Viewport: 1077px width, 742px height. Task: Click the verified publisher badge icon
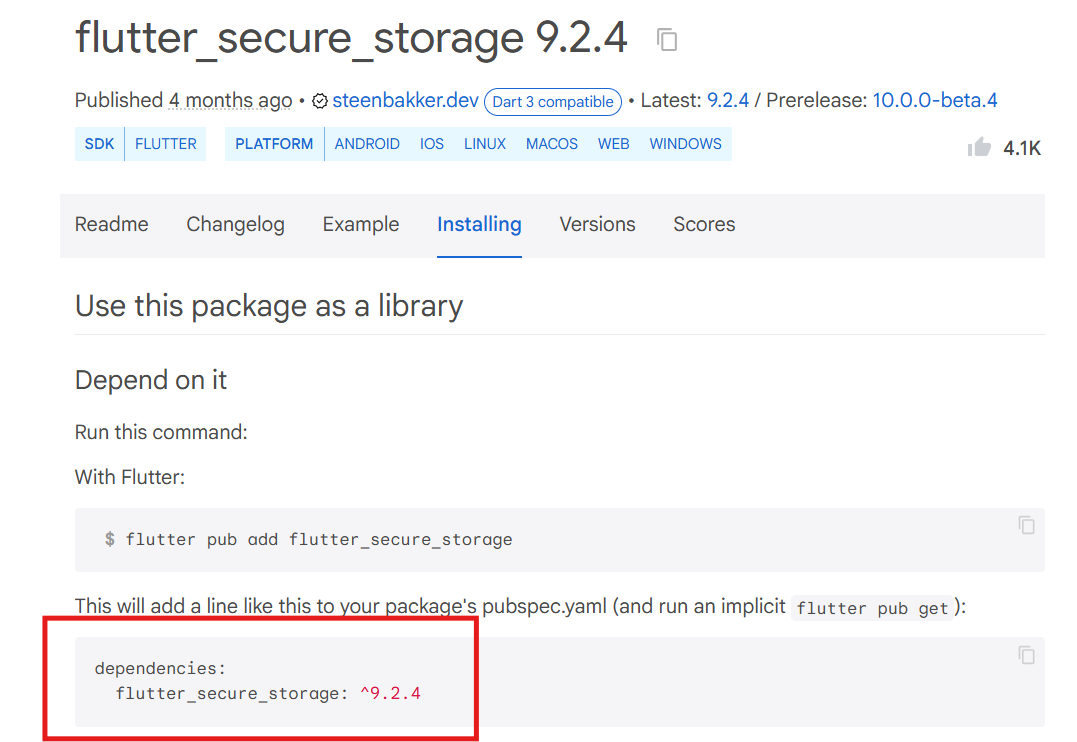tap(319, 101)
